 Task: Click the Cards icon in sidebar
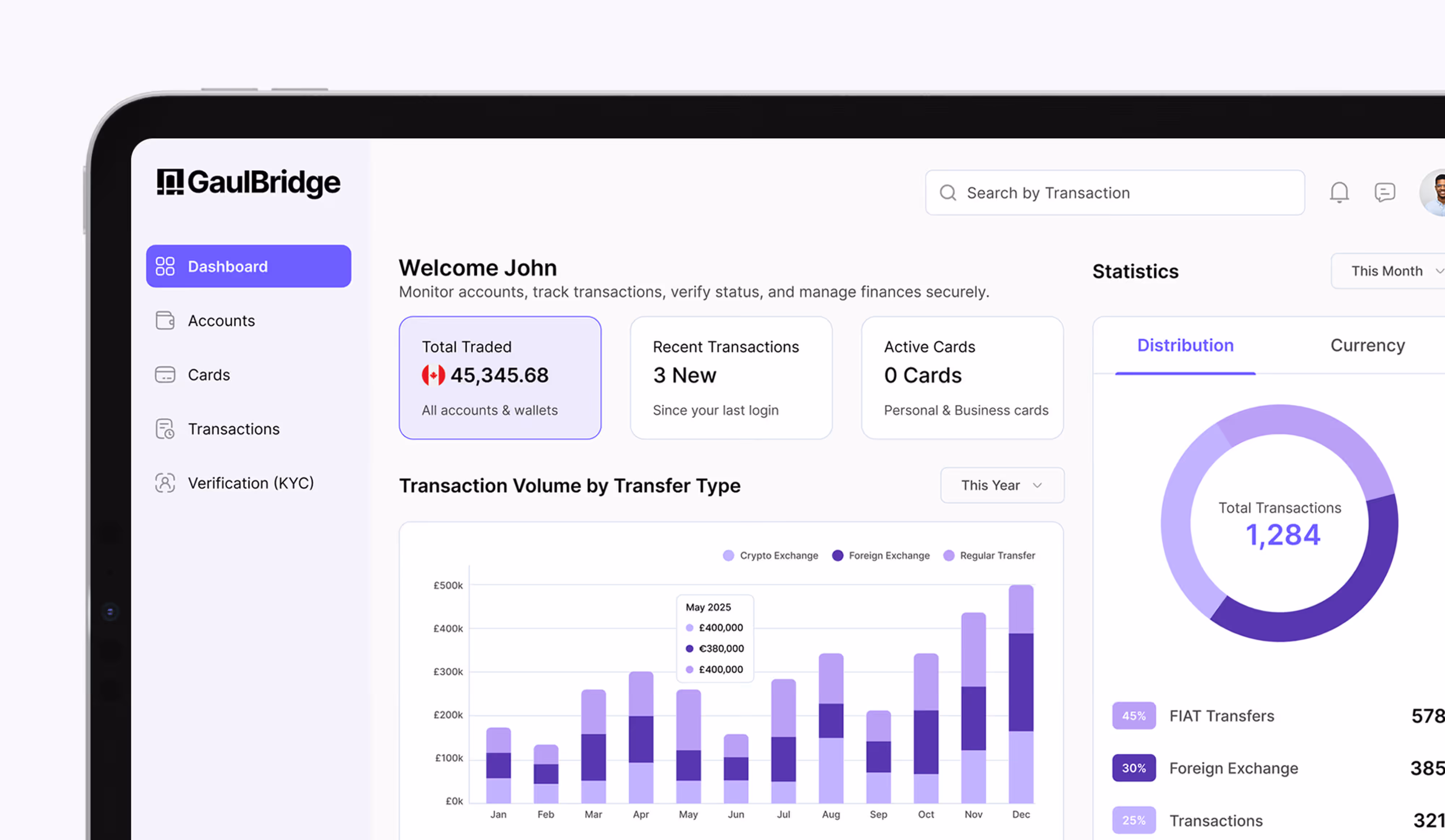pyautogui.click(x=165, y=375)
